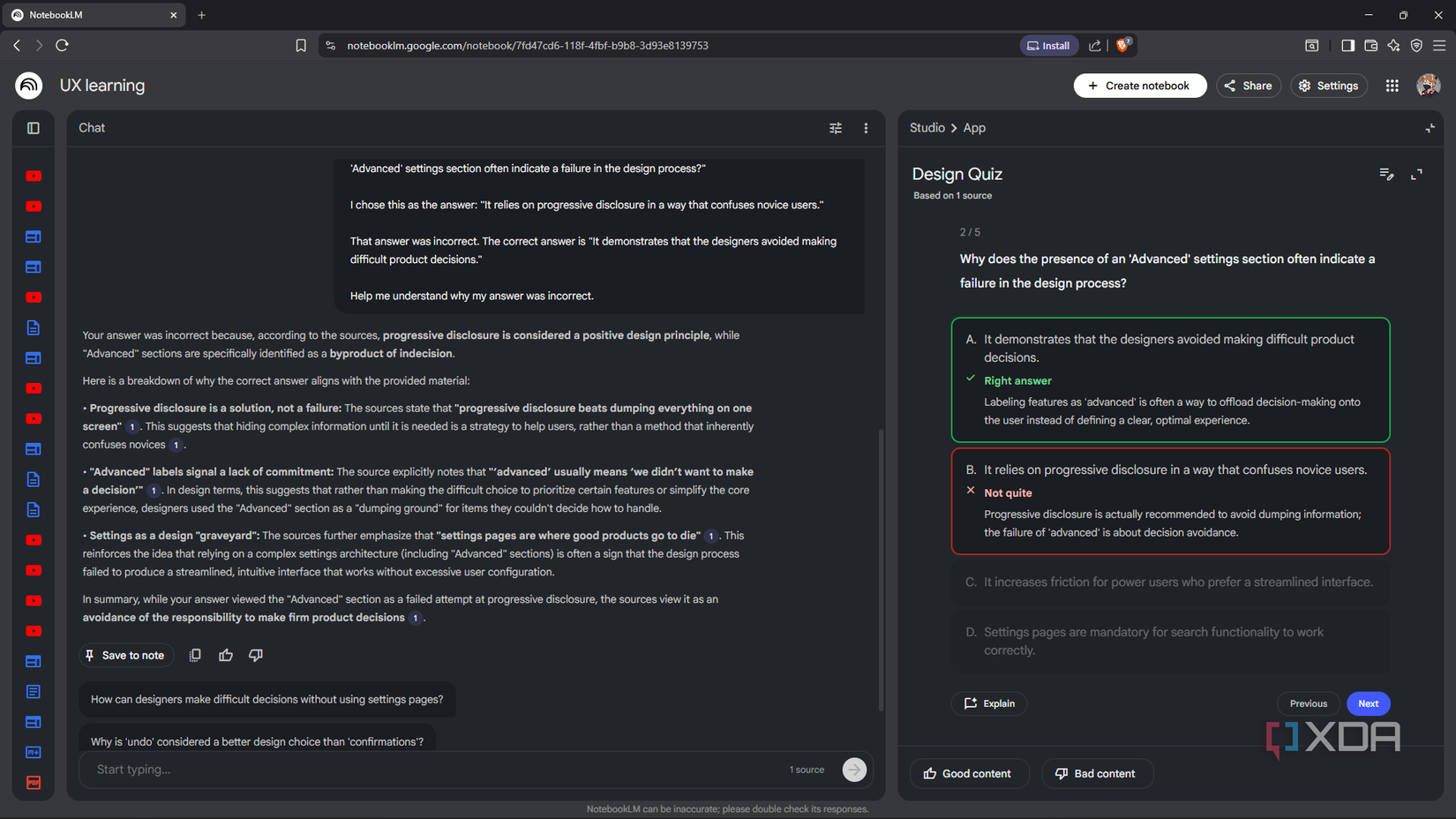This screenshot has width=1456, height=819.
Task: Open the chat three-dot menu
Action: click(x=866, y=128)
